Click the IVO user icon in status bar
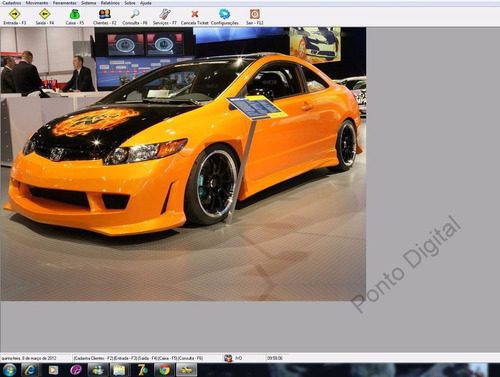The height and width of the screenshot is (377, 500). point(228,358)
